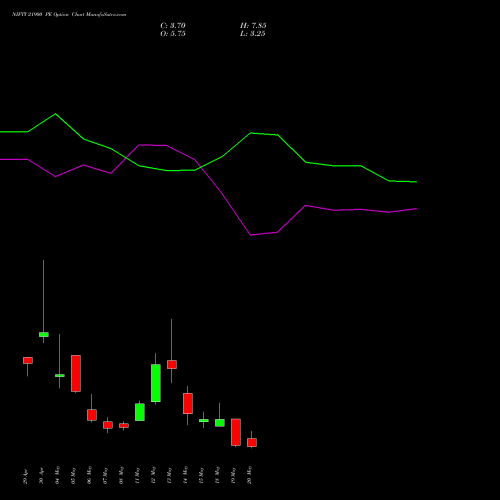Click the '14 May' date axis label
500x500 pixels.
[x=186, y=475]
